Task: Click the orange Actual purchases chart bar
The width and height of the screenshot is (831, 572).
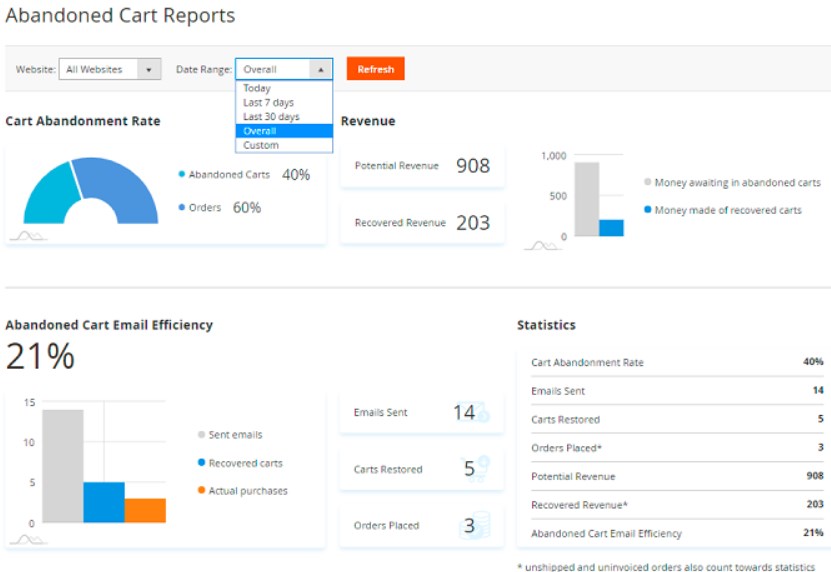Action: [x=145, y=510]
